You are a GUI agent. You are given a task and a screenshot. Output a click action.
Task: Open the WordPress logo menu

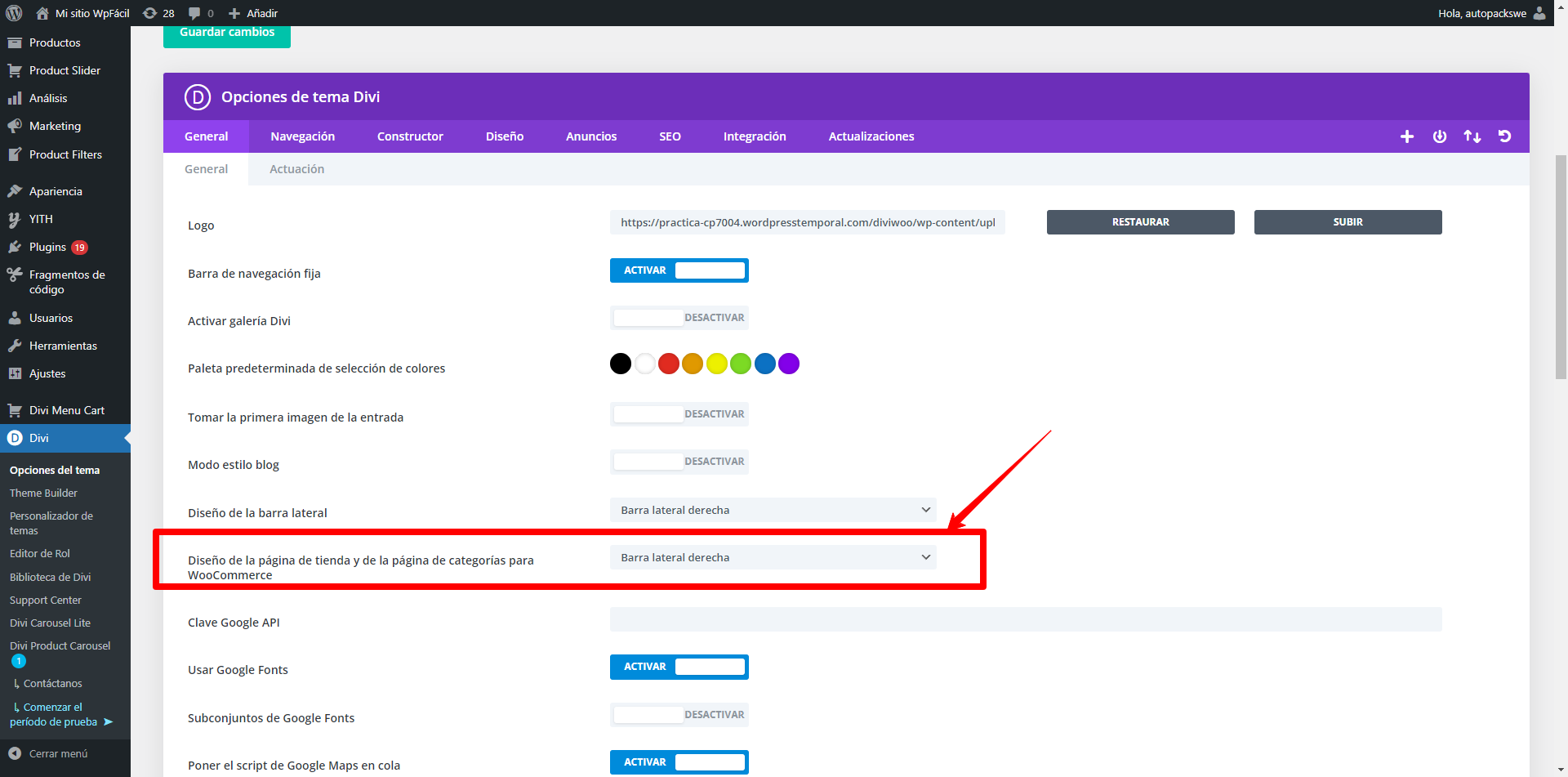point(14,13)
